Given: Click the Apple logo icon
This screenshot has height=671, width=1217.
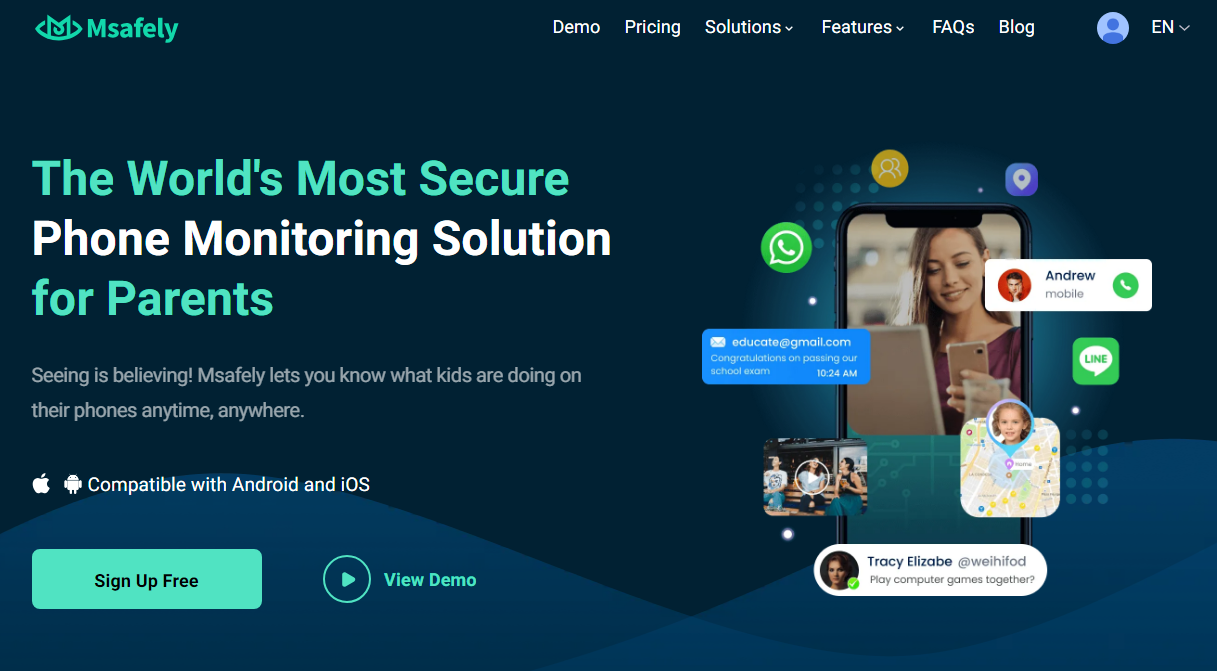Looking at the screenshot, I should 41,484.
